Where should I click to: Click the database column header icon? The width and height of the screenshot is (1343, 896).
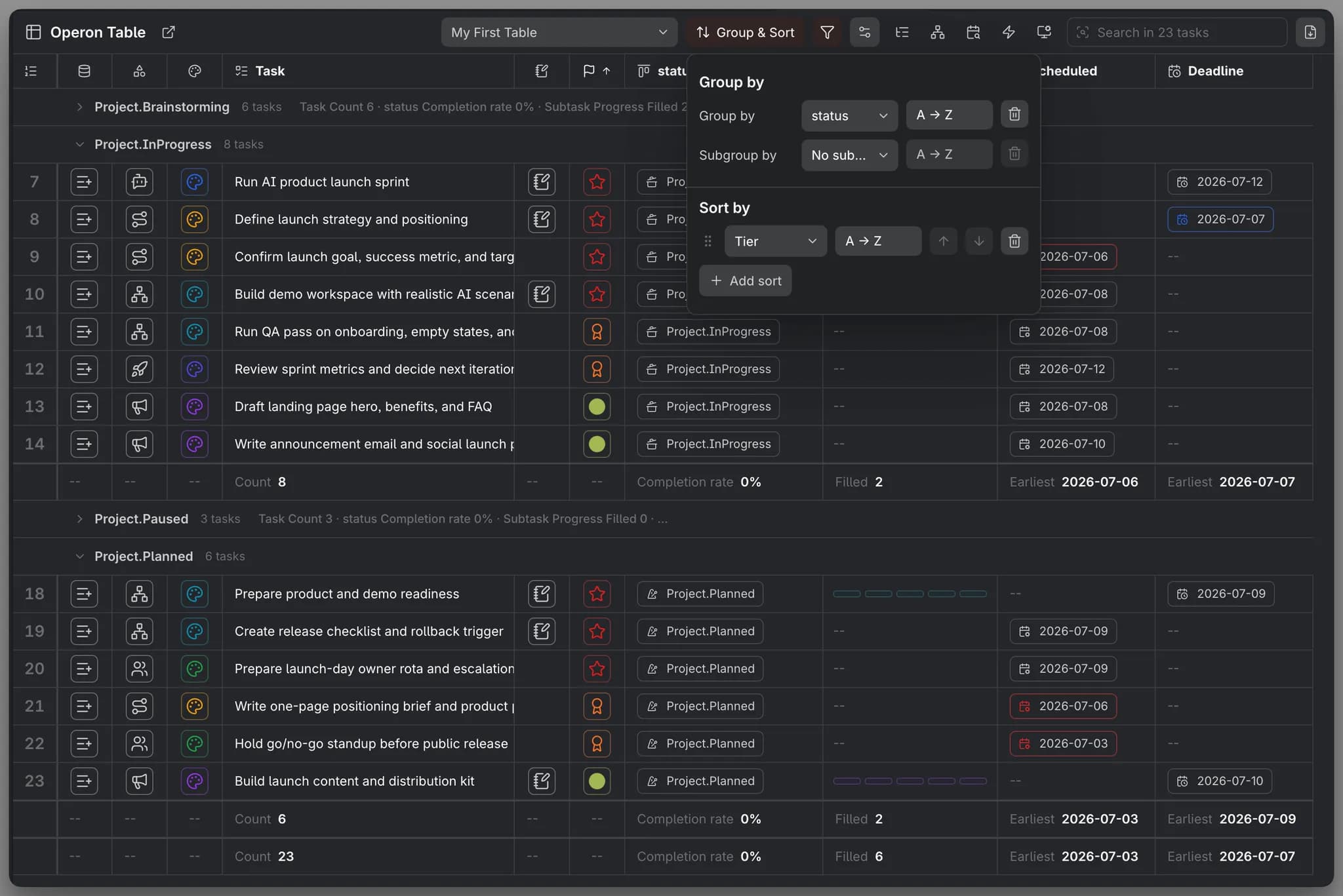pyautogui.click(x=85, y=71)
